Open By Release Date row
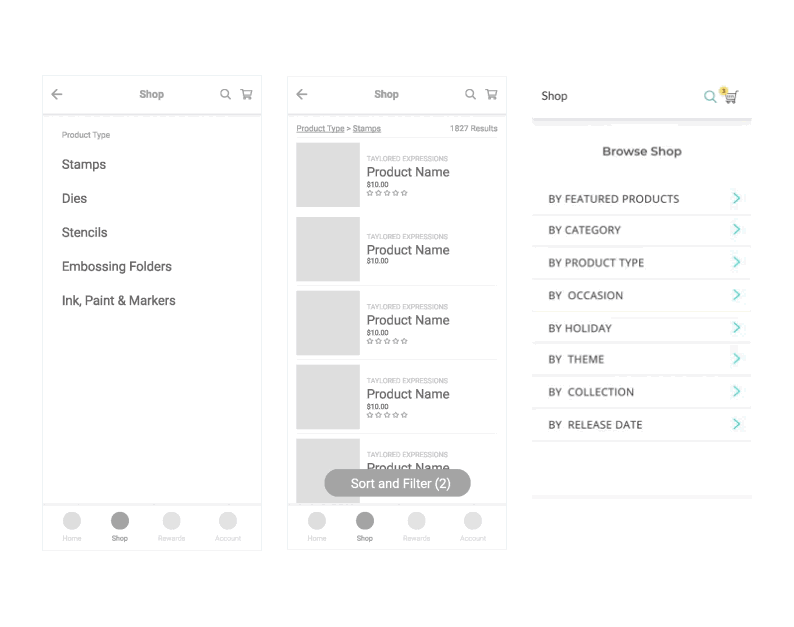The image size is (794, 627). click(x=642, y=425)
